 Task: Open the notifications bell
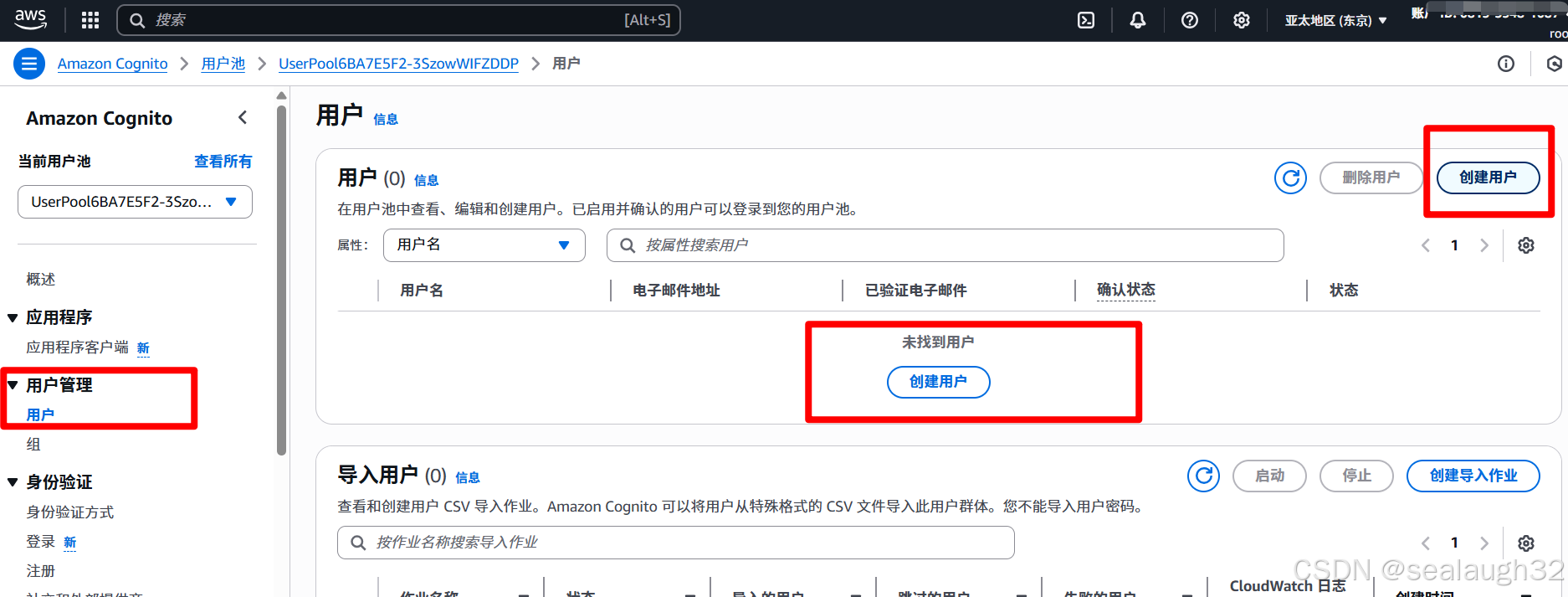1138,20
